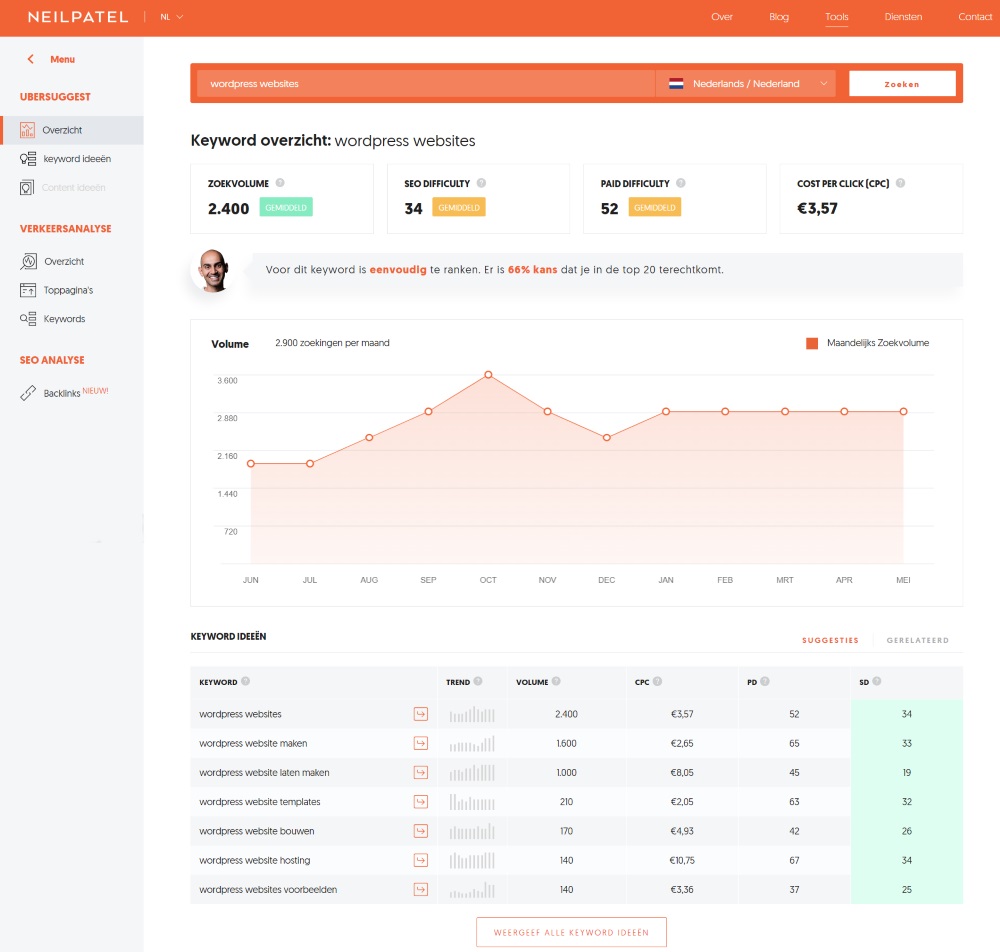Click the Cost Per Click help icon

pos(901,183)
